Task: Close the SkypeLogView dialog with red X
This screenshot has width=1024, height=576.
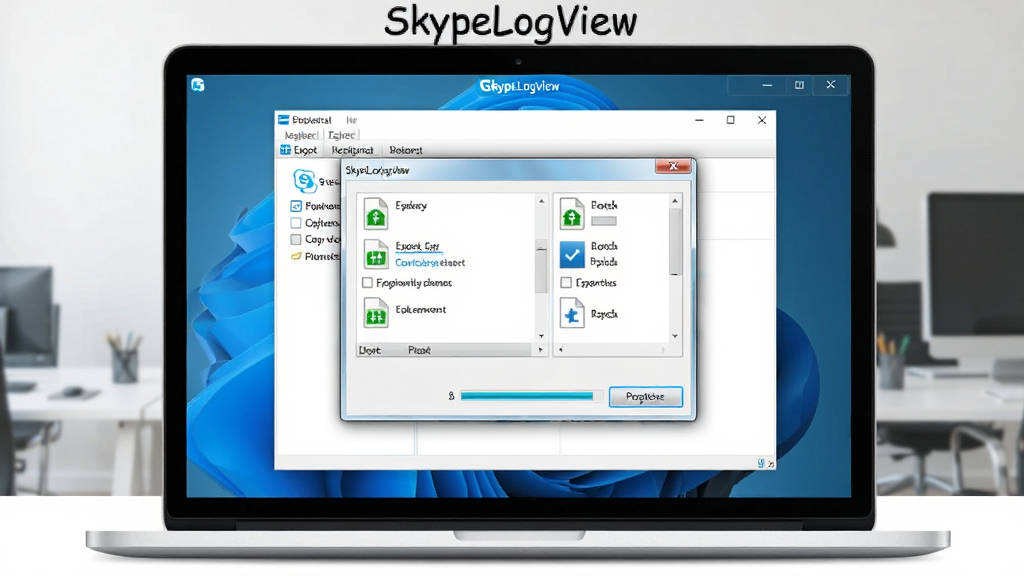Action: 673,166
